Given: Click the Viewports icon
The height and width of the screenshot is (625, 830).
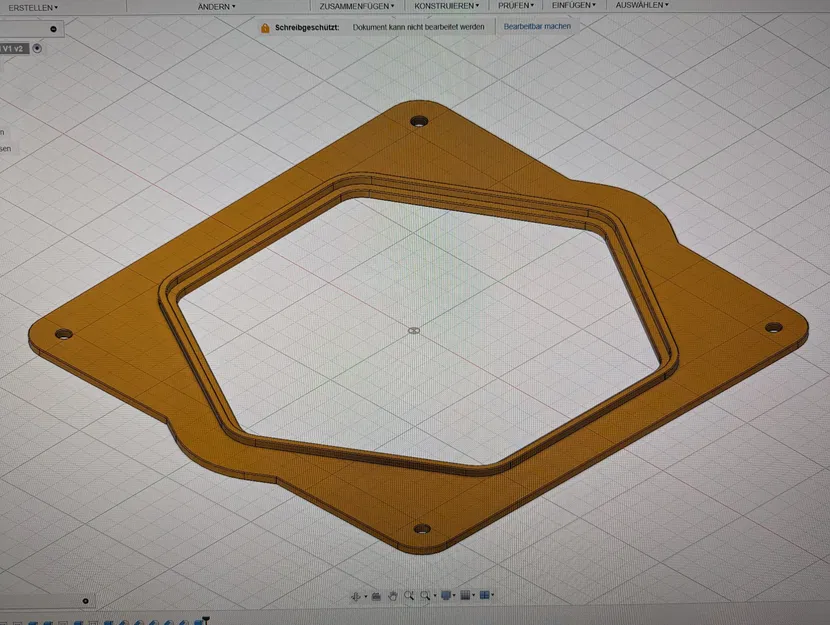Looking at the screenshot, I should click(485, 596).
